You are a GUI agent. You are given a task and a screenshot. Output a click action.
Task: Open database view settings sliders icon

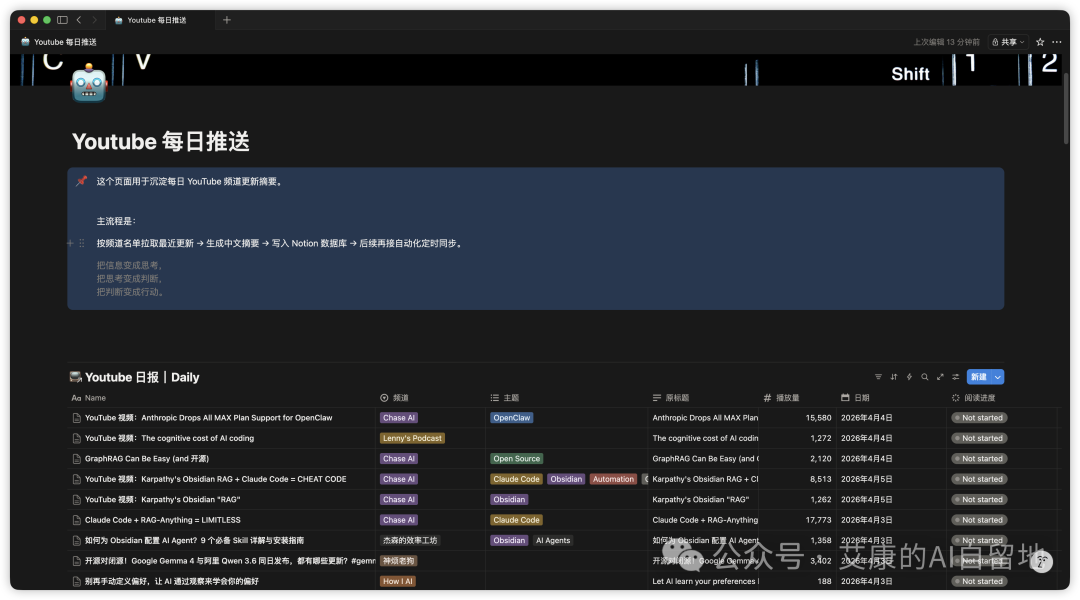pos(956,377)
